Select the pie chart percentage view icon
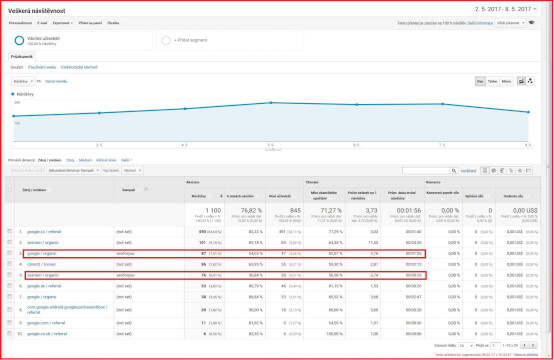The image size is (554, 360). coord(494,171)
